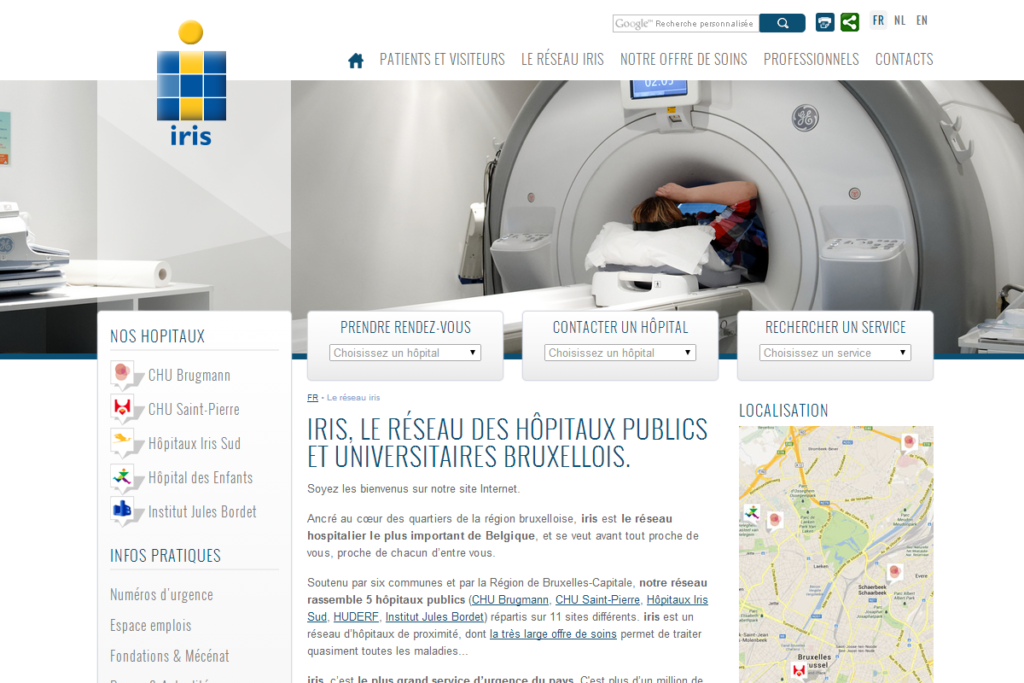Click the Localisation heading
The image size is (1024, 683).
(784, 411)
